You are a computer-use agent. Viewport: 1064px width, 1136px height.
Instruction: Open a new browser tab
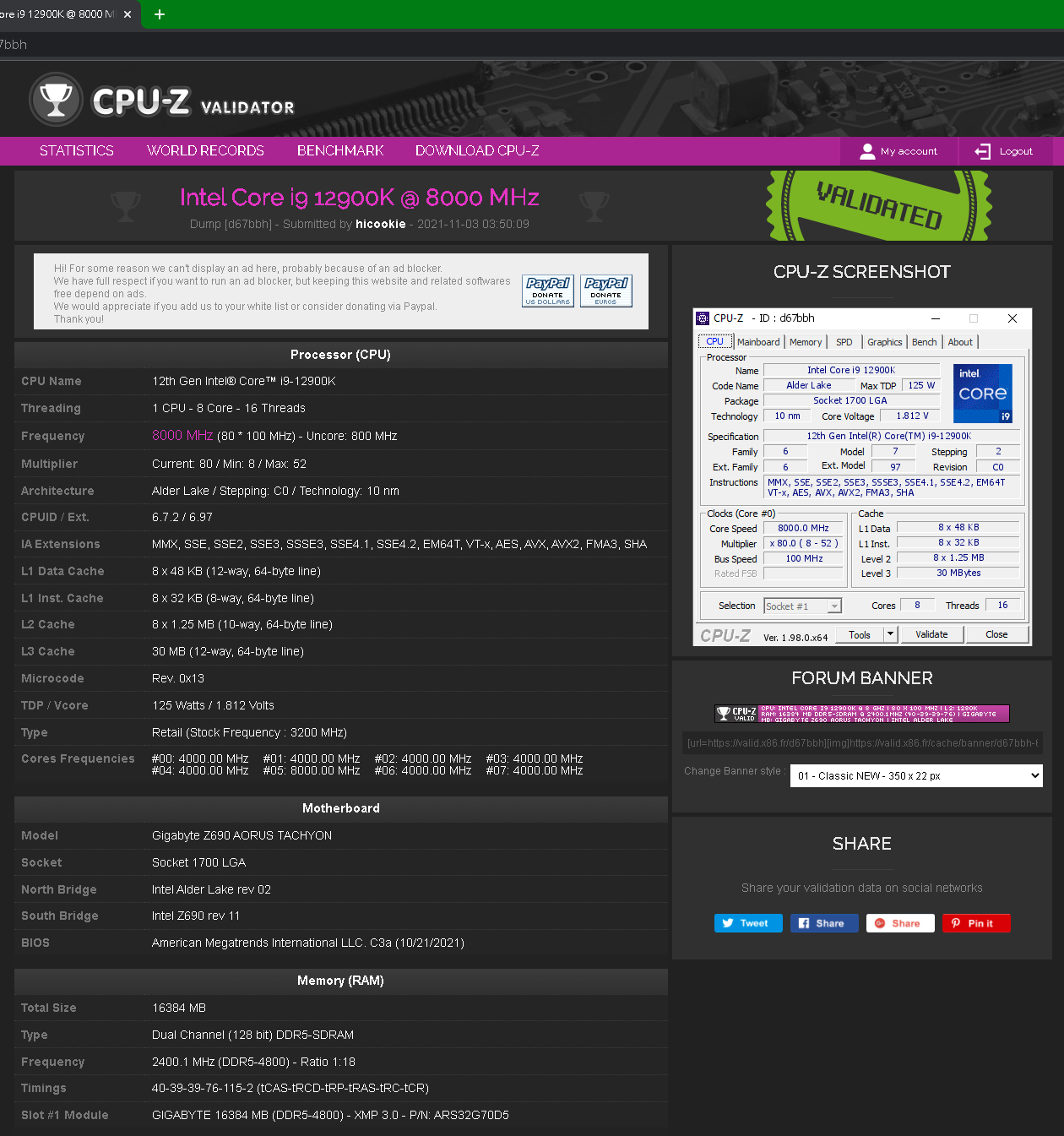tap(159, 14)
